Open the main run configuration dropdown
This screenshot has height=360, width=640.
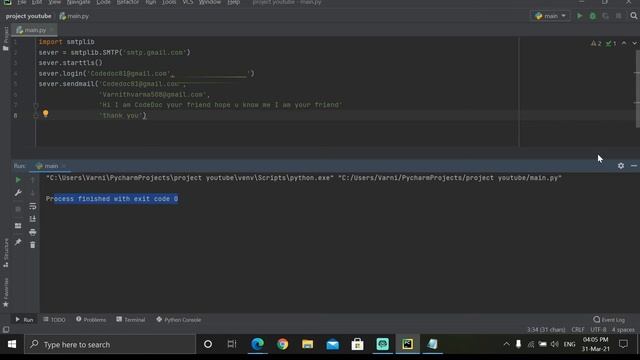tap(550, 16)
